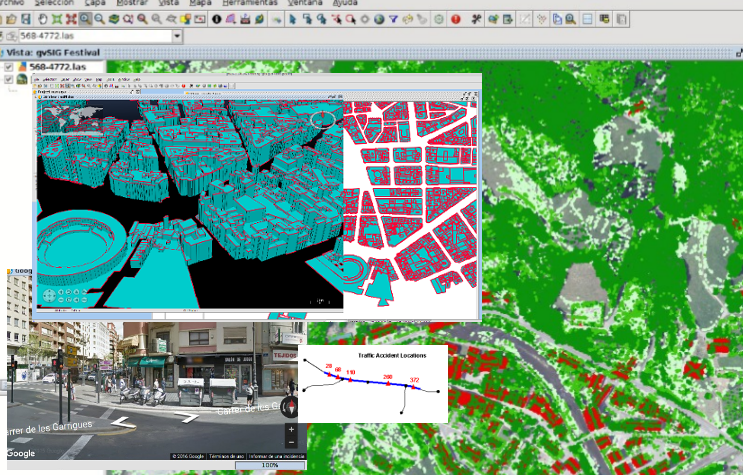Open the Herramientas menu
The width and height of the screenshot is (743, 475).
[250, 3]
